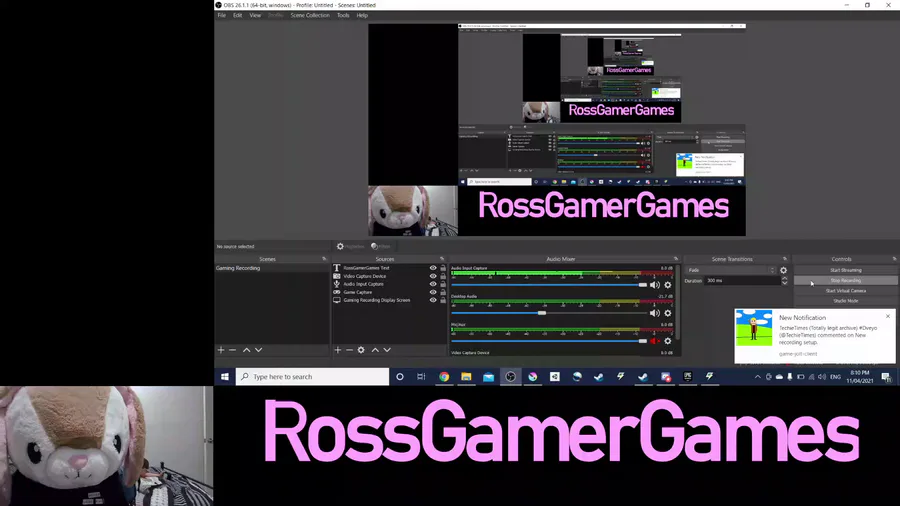The height and width of the screenshot is (506, 900).
Task: Pop out the Sources dock
Action: 442,259
